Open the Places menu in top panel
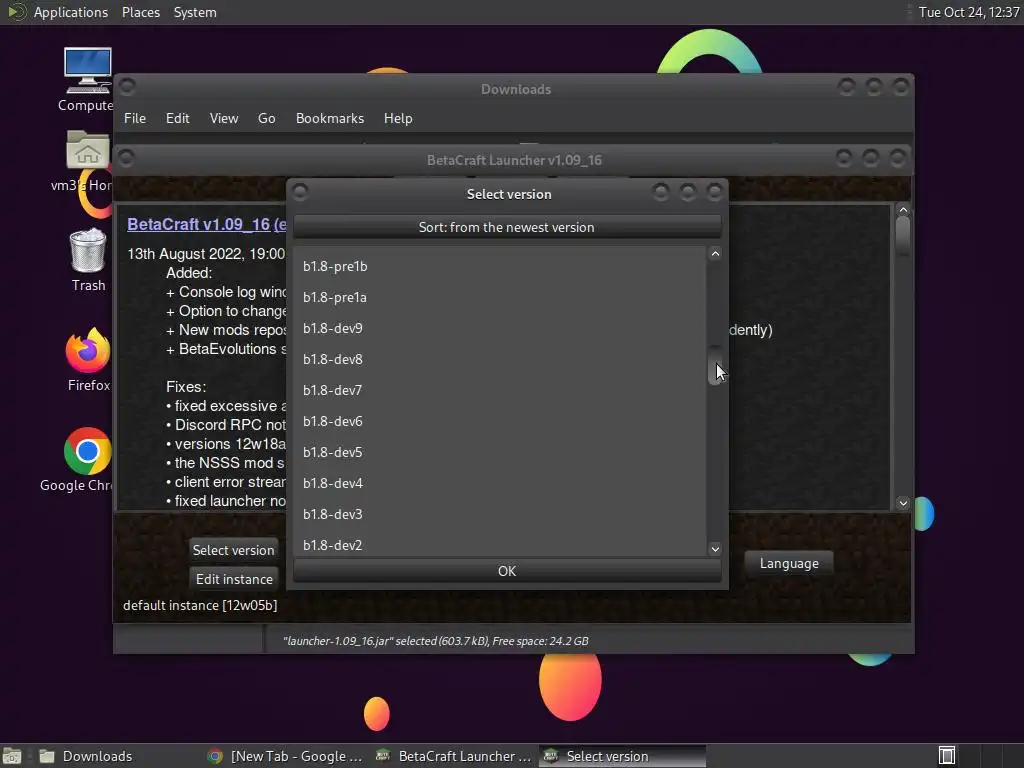 (x=141, y=12)
